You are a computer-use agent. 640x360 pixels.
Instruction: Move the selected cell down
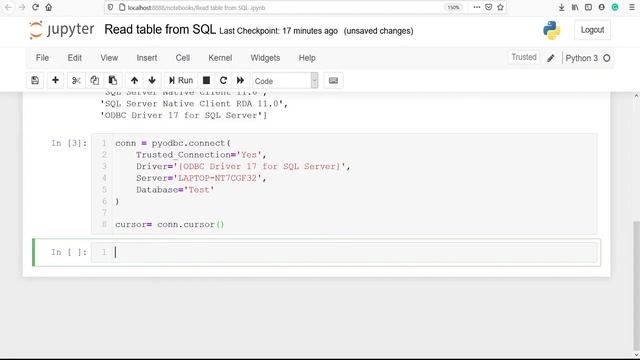[152, 80]
